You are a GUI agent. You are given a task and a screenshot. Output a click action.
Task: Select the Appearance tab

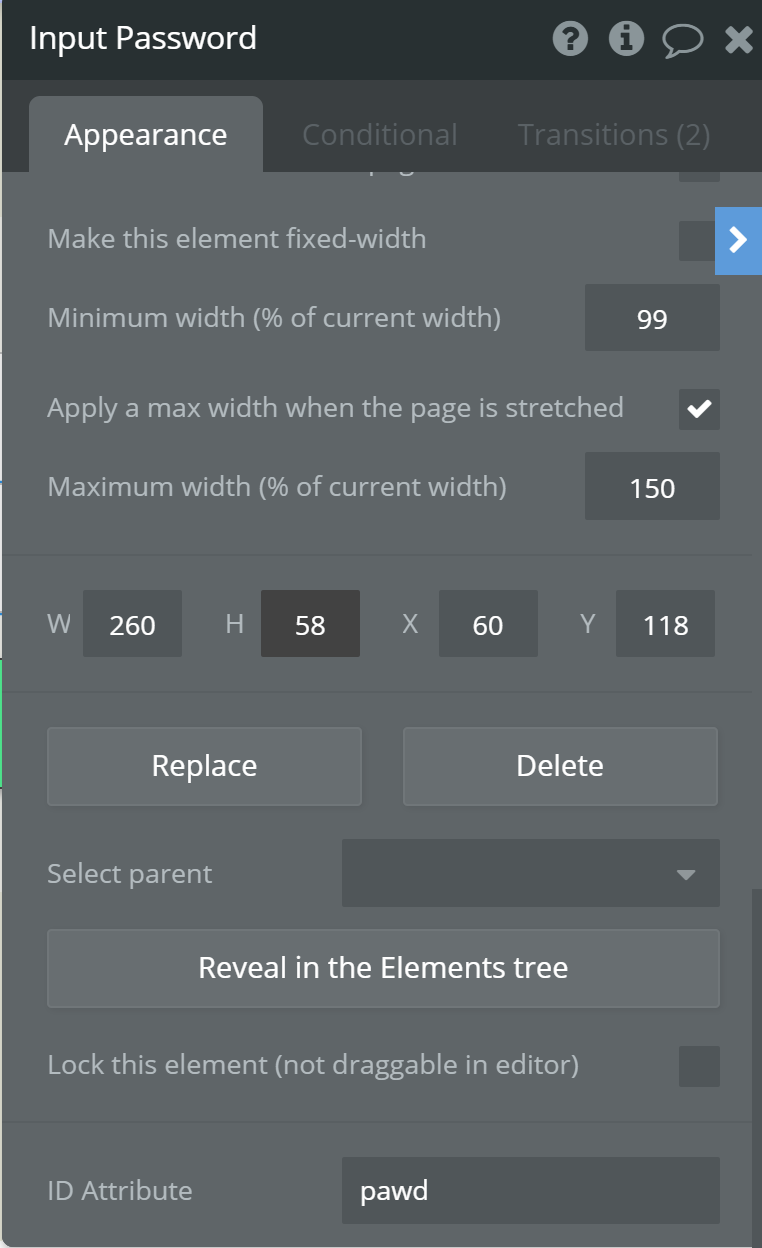(x=146, y=135)
